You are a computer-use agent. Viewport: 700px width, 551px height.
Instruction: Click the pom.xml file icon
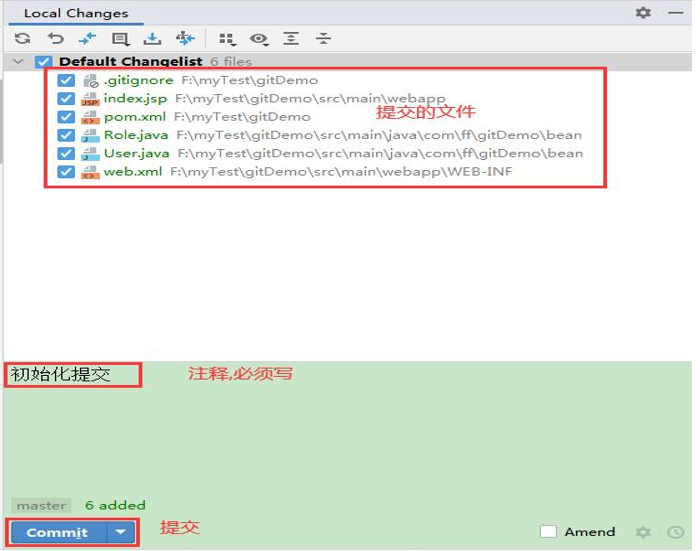(x=90, y=117)
